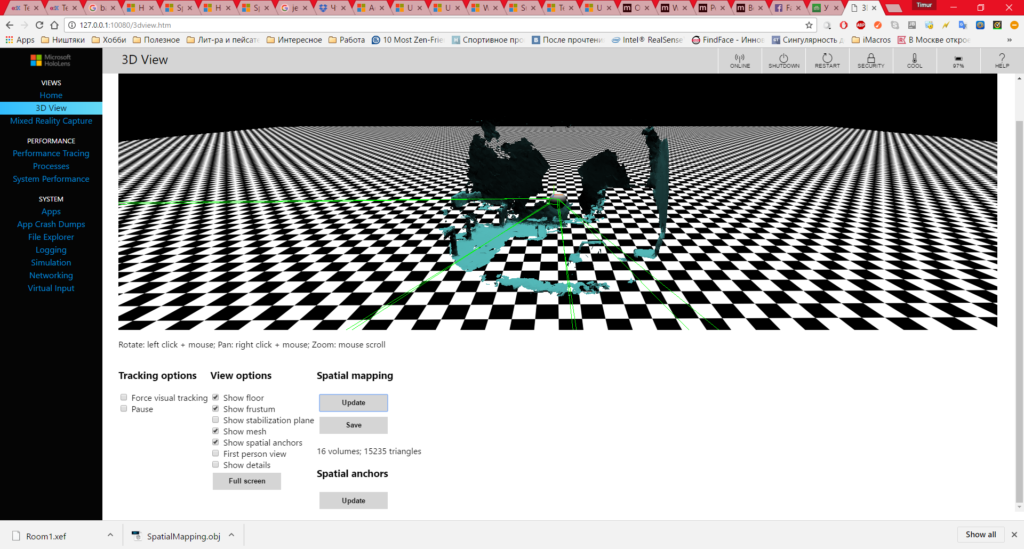Reload the page with refresh icon
This screenshot has height=549, width=1024.
point(39,25)
